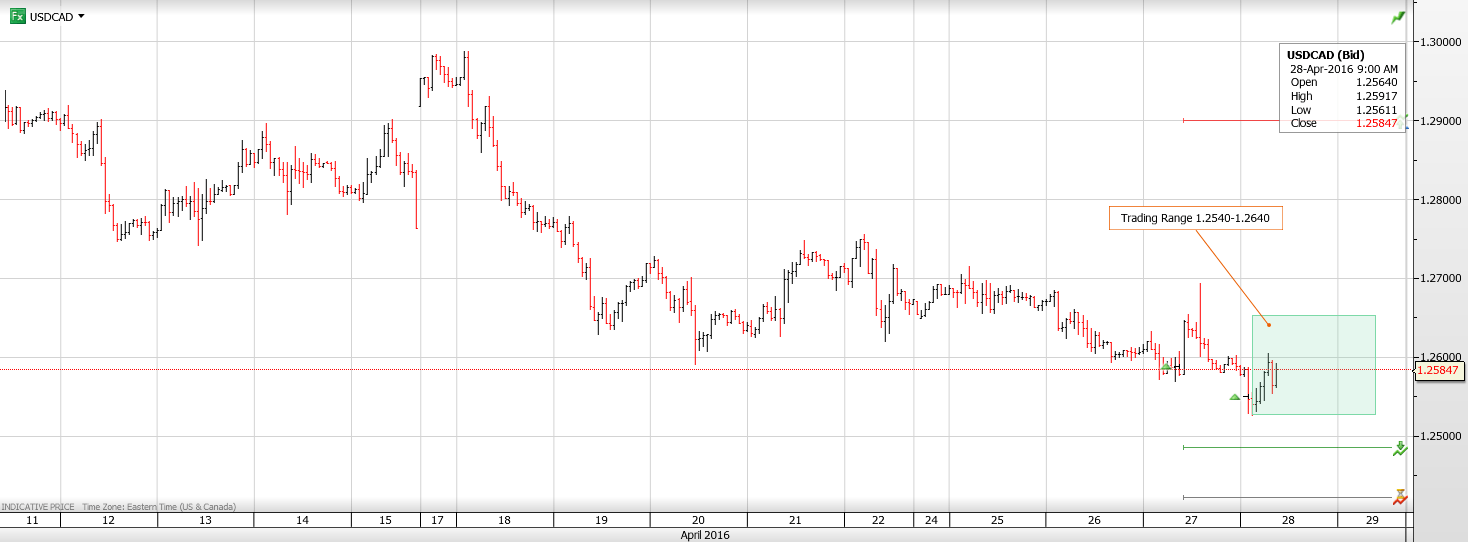Click the green triangle marker on day 27
Image resolution: width=1468 pixels, height=542 pixels.
click(x=1166, y=368)
